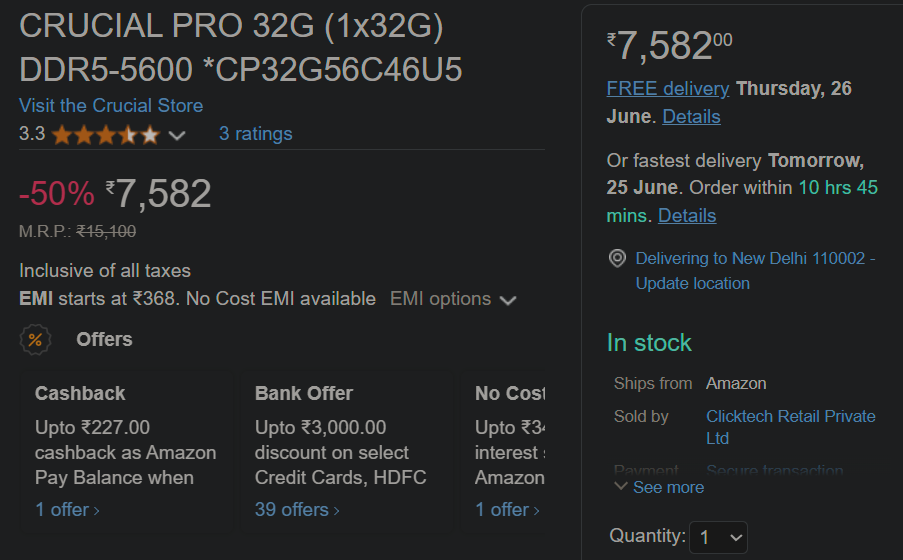This screenshot has width=903, height=560.
Task: Open the 3 ratings link
Action: click(x=256, y=134)
